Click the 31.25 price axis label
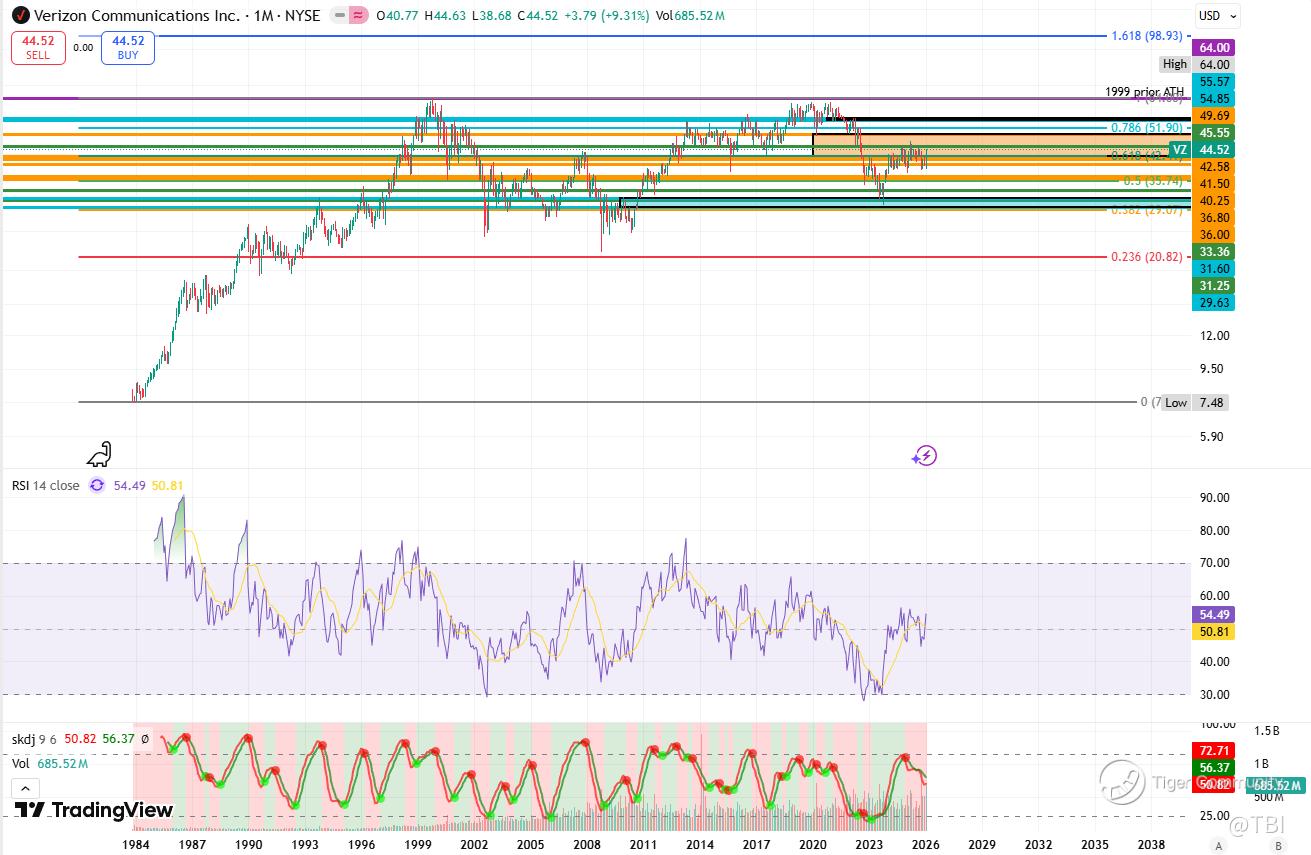The height and width of the screenshot is (855, 1311). click(1214, 285)
